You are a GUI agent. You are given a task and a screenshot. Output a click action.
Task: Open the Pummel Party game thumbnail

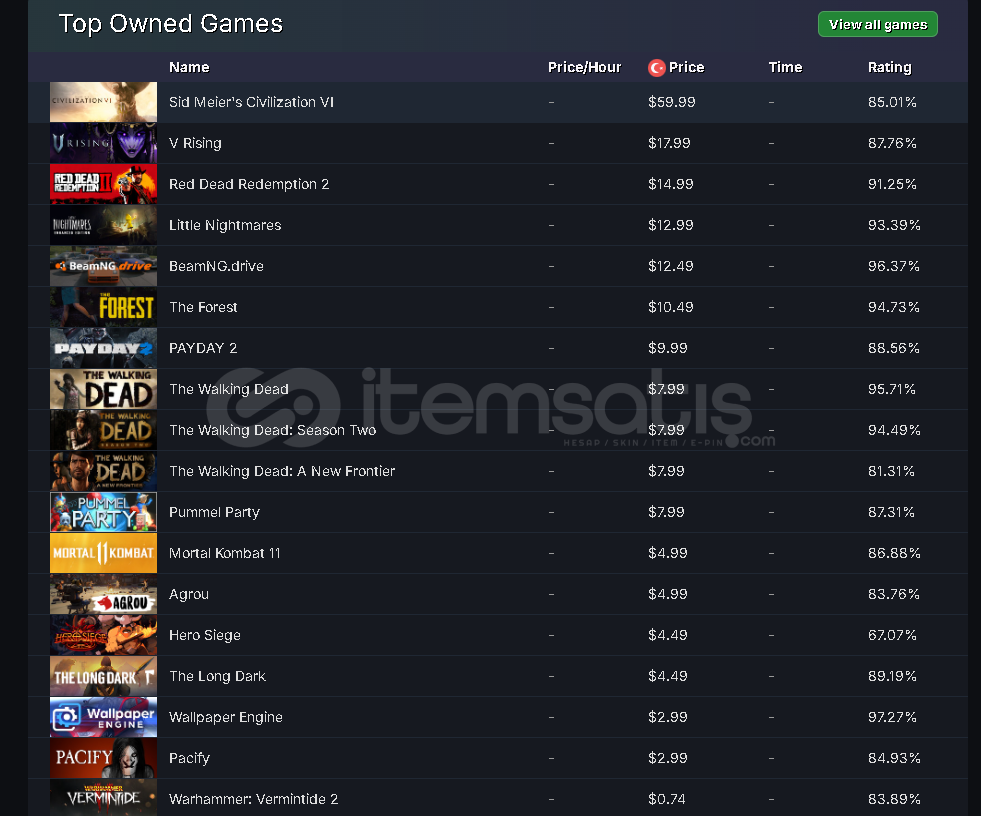click(103, 512)
